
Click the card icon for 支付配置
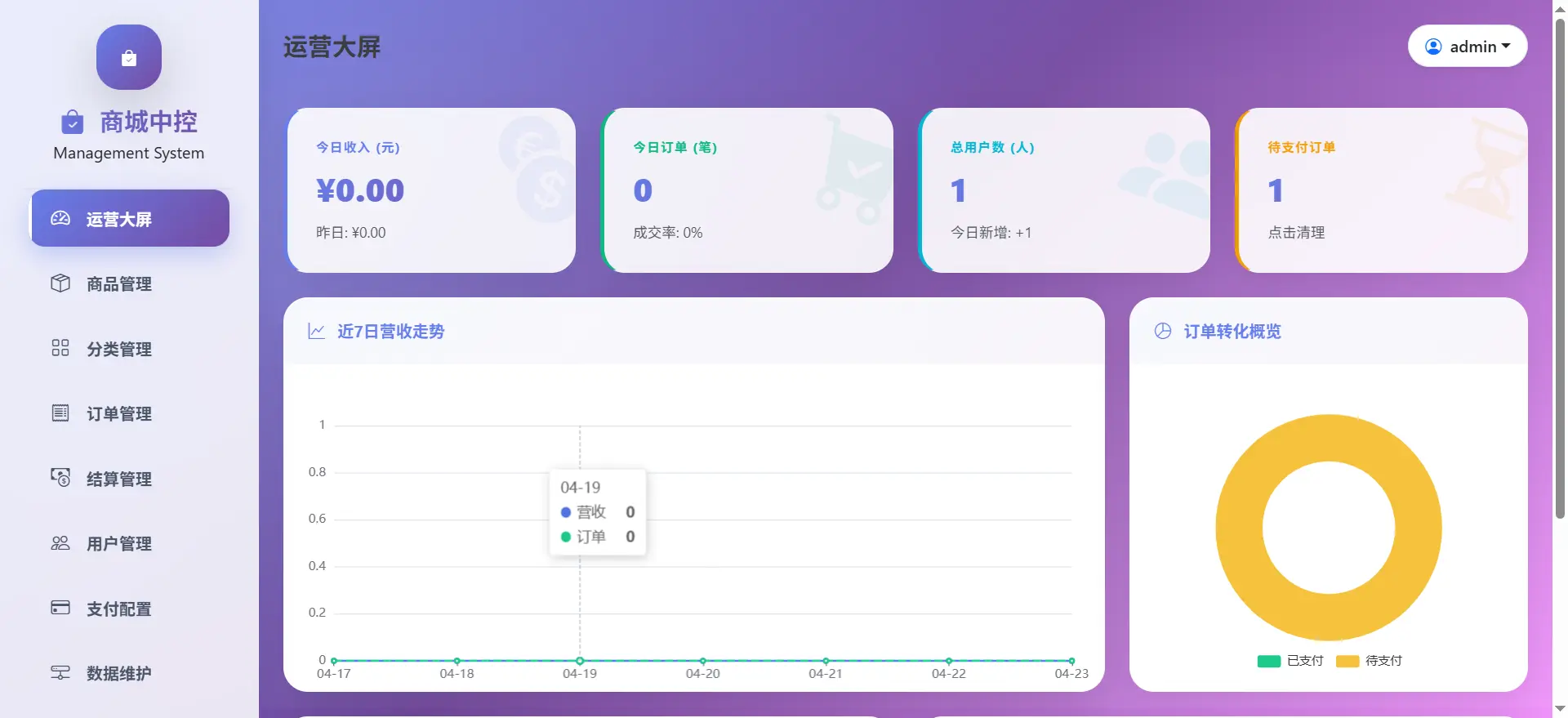tap(60, 608)
